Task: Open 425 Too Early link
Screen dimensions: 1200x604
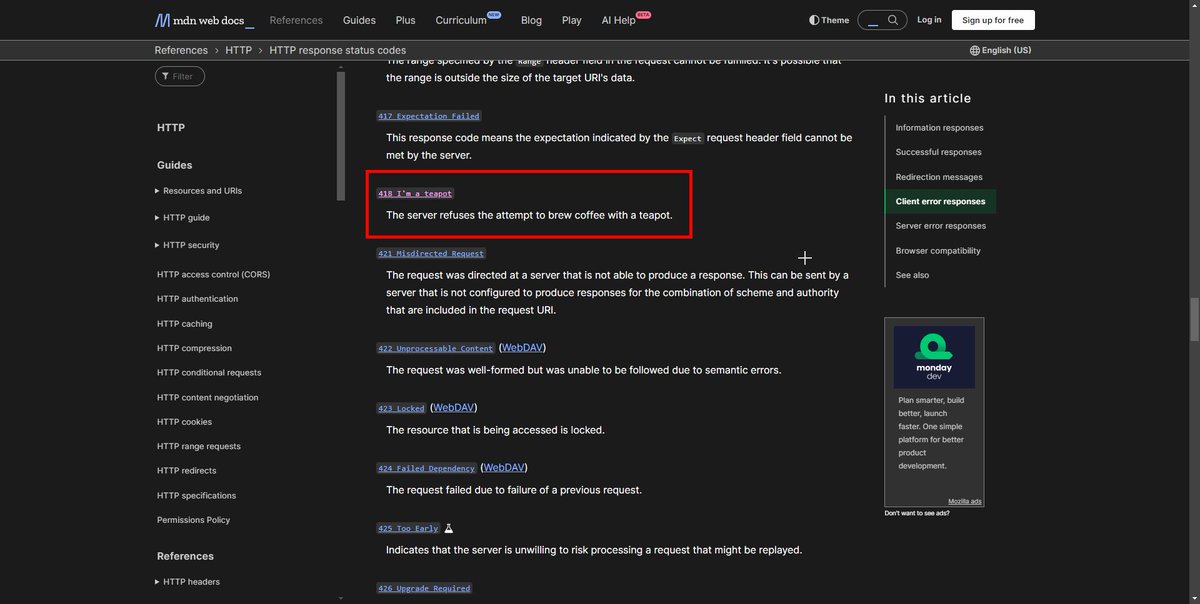Action: 408,528
